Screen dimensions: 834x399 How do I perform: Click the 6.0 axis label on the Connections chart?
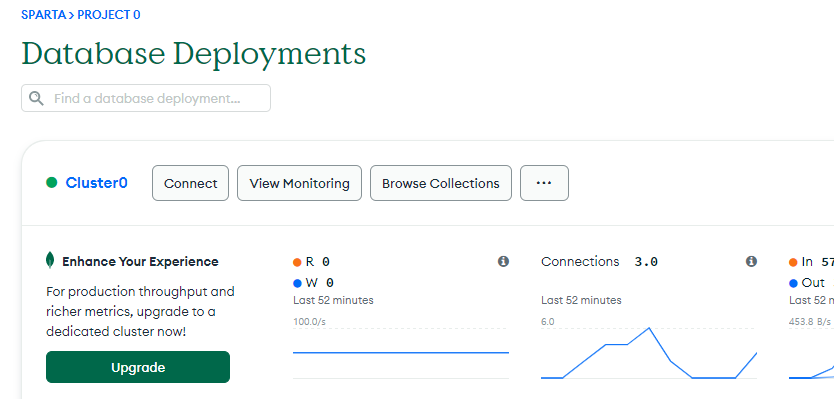(548, 322)
